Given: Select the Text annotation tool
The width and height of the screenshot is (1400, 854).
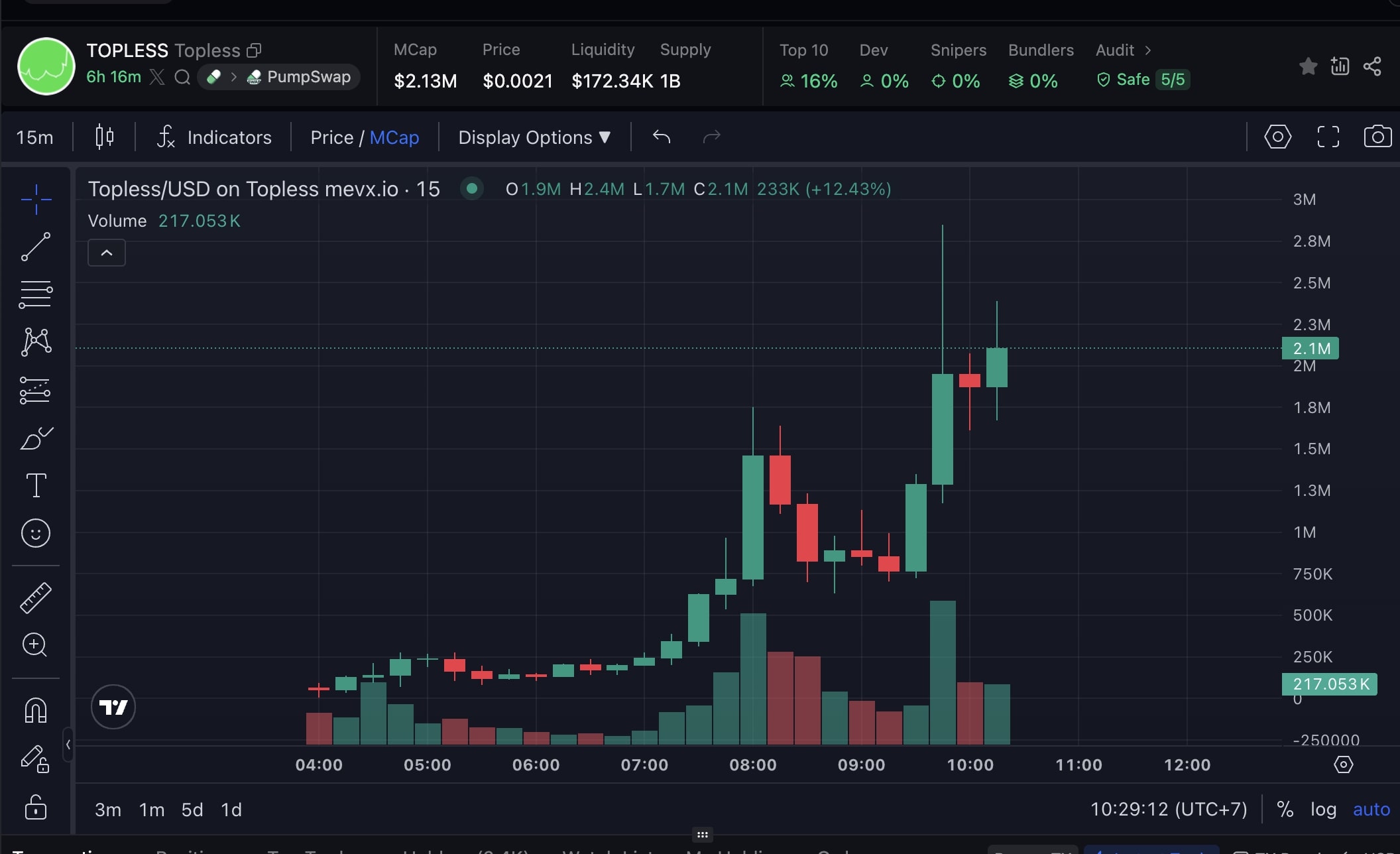Looking at the screenshot, I should click(x=36, y=485).
